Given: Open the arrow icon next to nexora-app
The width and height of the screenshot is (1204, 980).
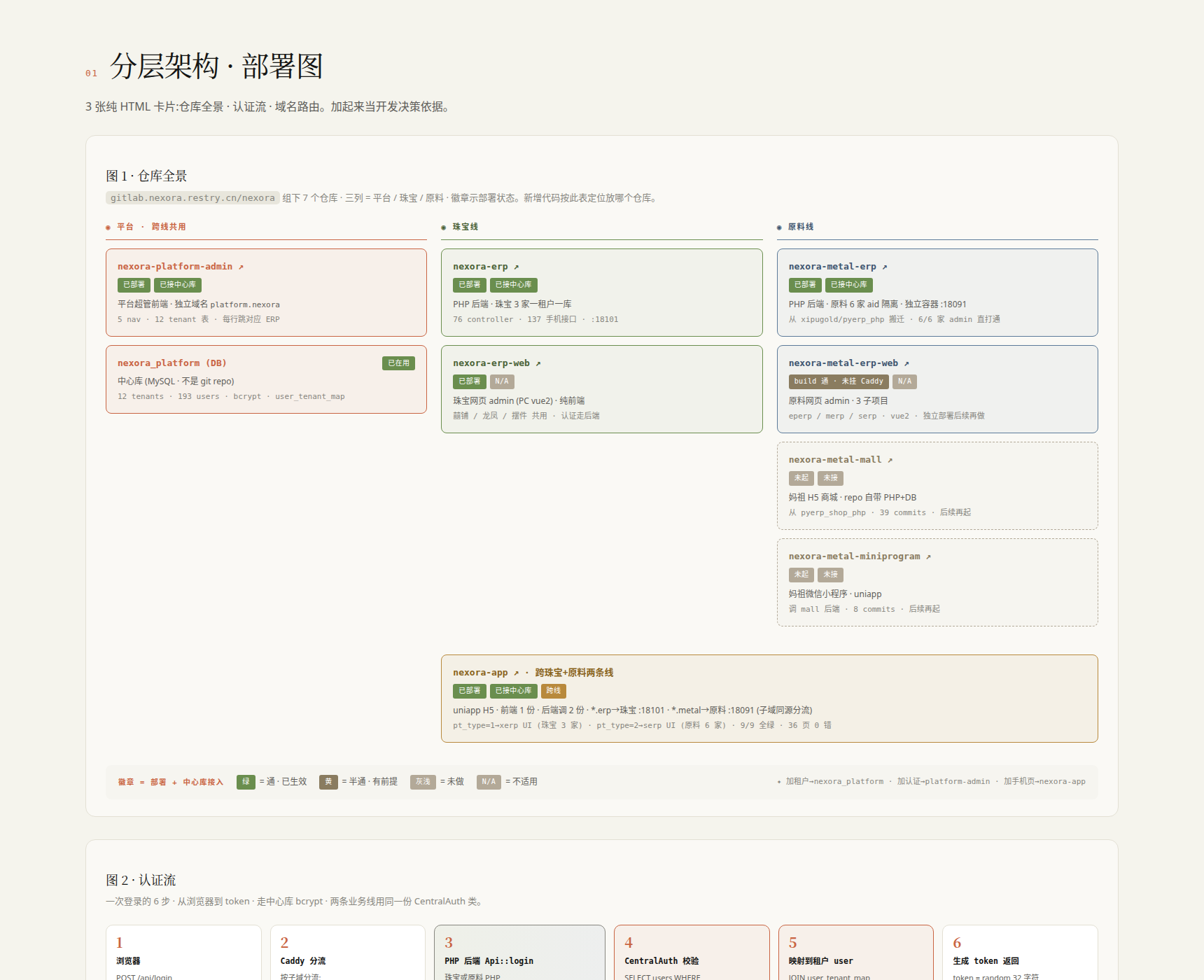Looking at the screenshot, I should 517,673.
